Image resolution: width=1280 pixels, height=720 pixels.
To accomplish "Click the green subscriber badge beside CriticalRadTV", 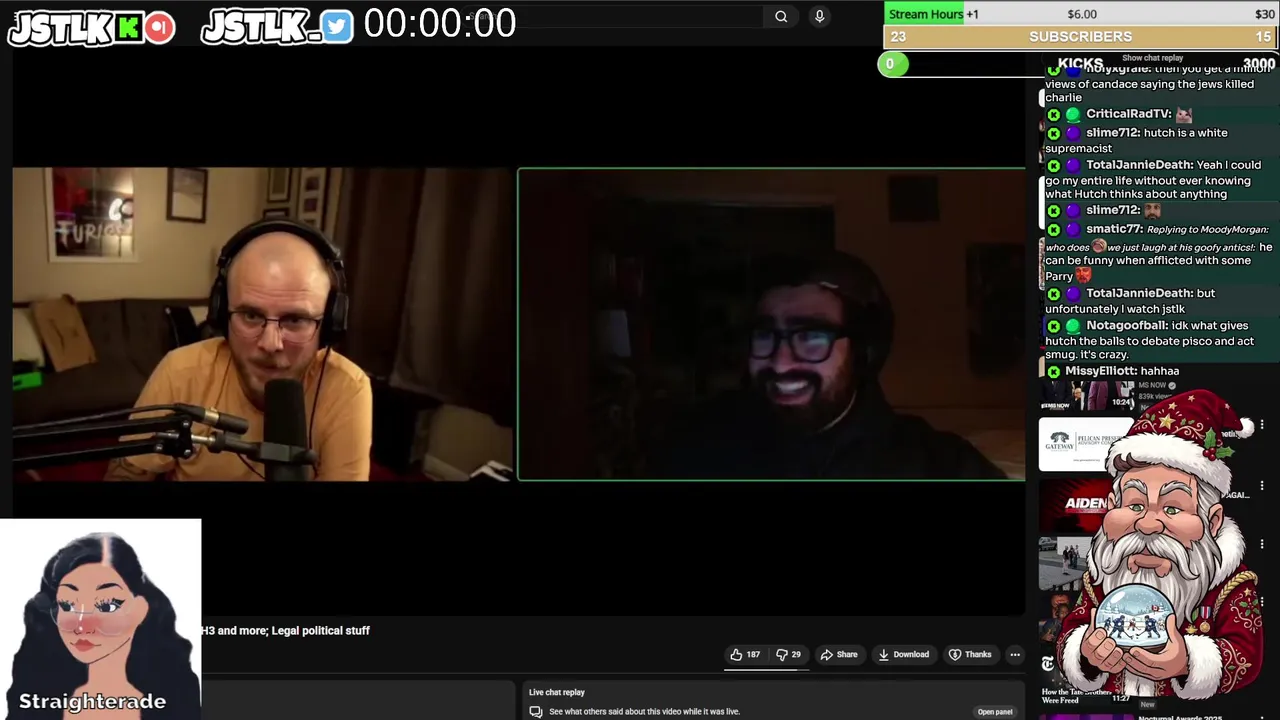I will point(1073,115).
